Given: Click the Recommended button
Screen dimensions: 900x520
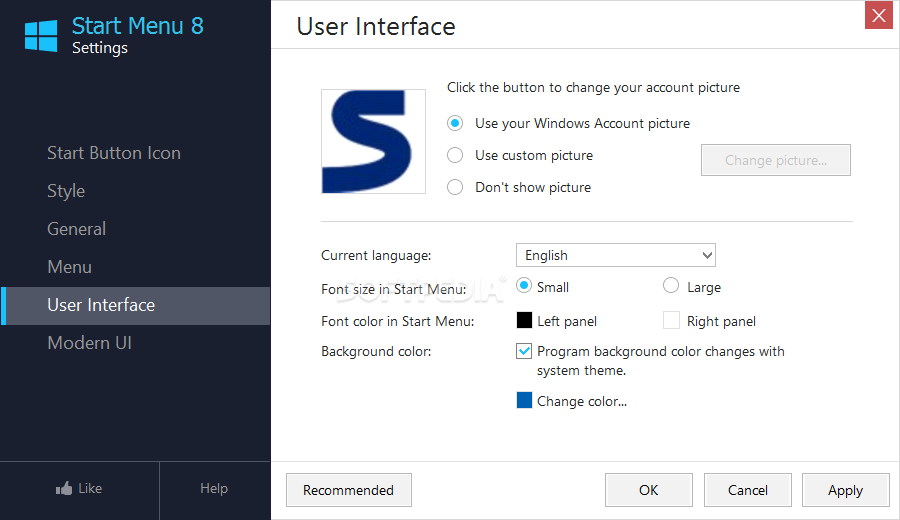Looking at the screenshot, I should (x=349, y=490).
